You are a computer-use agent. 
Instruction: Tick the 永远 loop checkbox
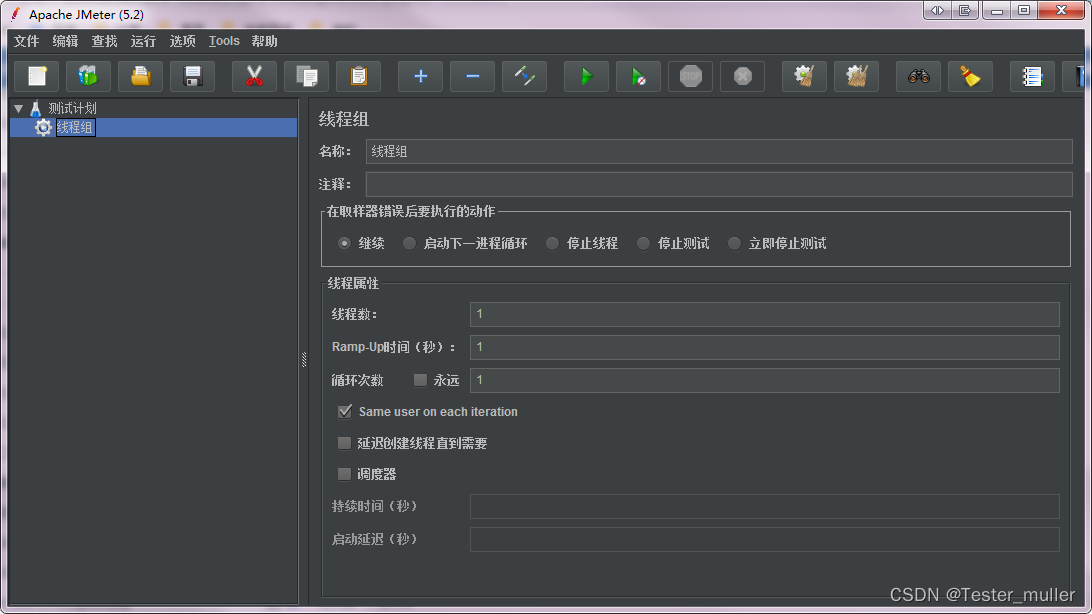420,380
